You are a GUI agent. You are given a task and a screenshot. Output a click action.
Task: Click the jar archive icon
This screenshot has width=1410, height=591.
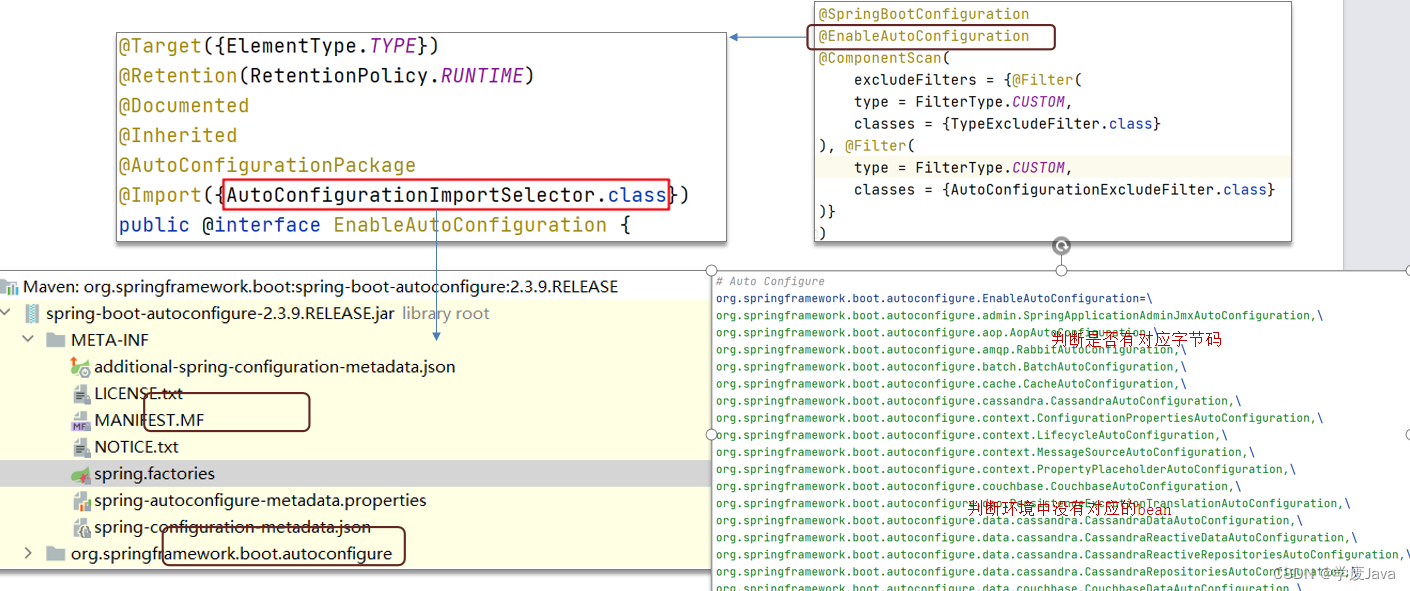click(x=32, y=314)
